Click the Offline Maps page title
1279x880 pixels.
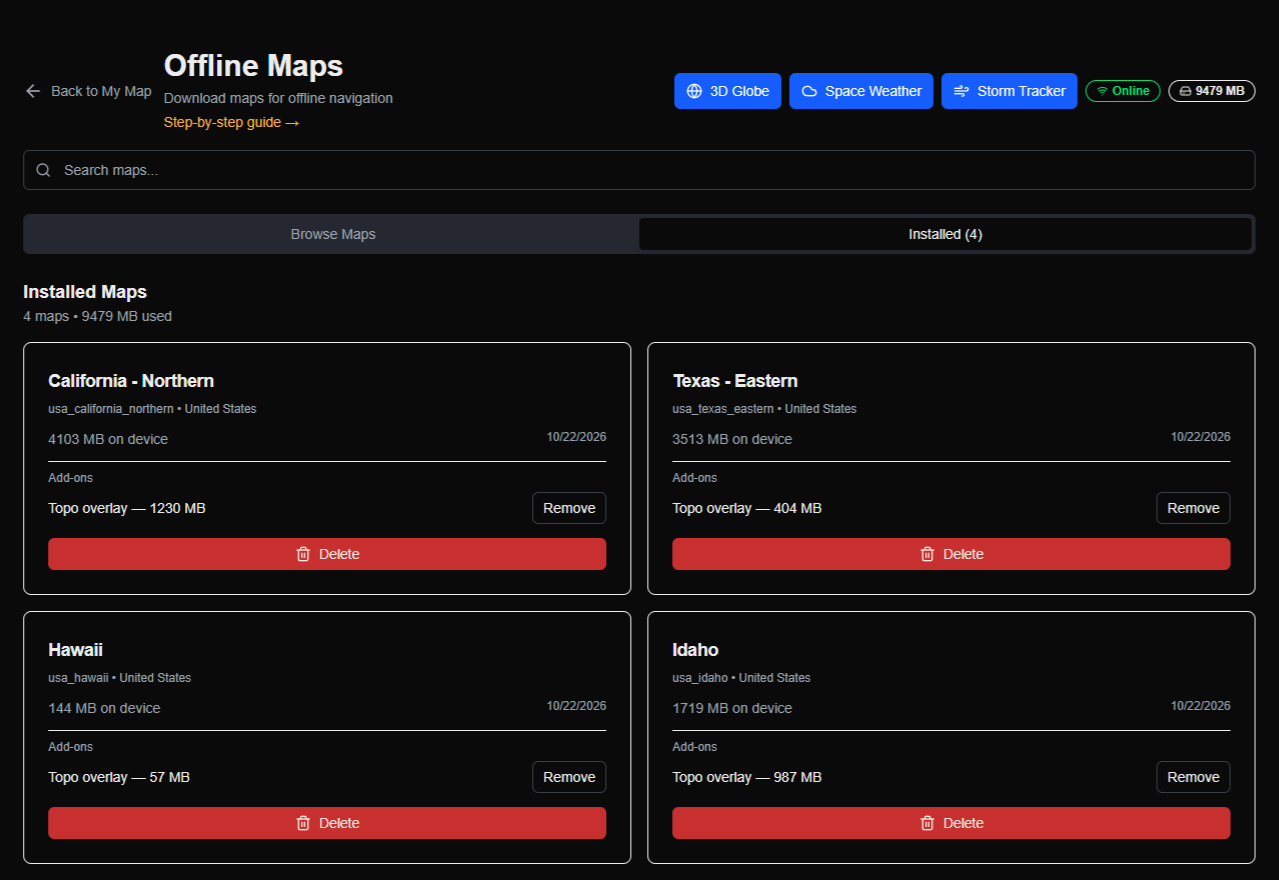[253, 66]
